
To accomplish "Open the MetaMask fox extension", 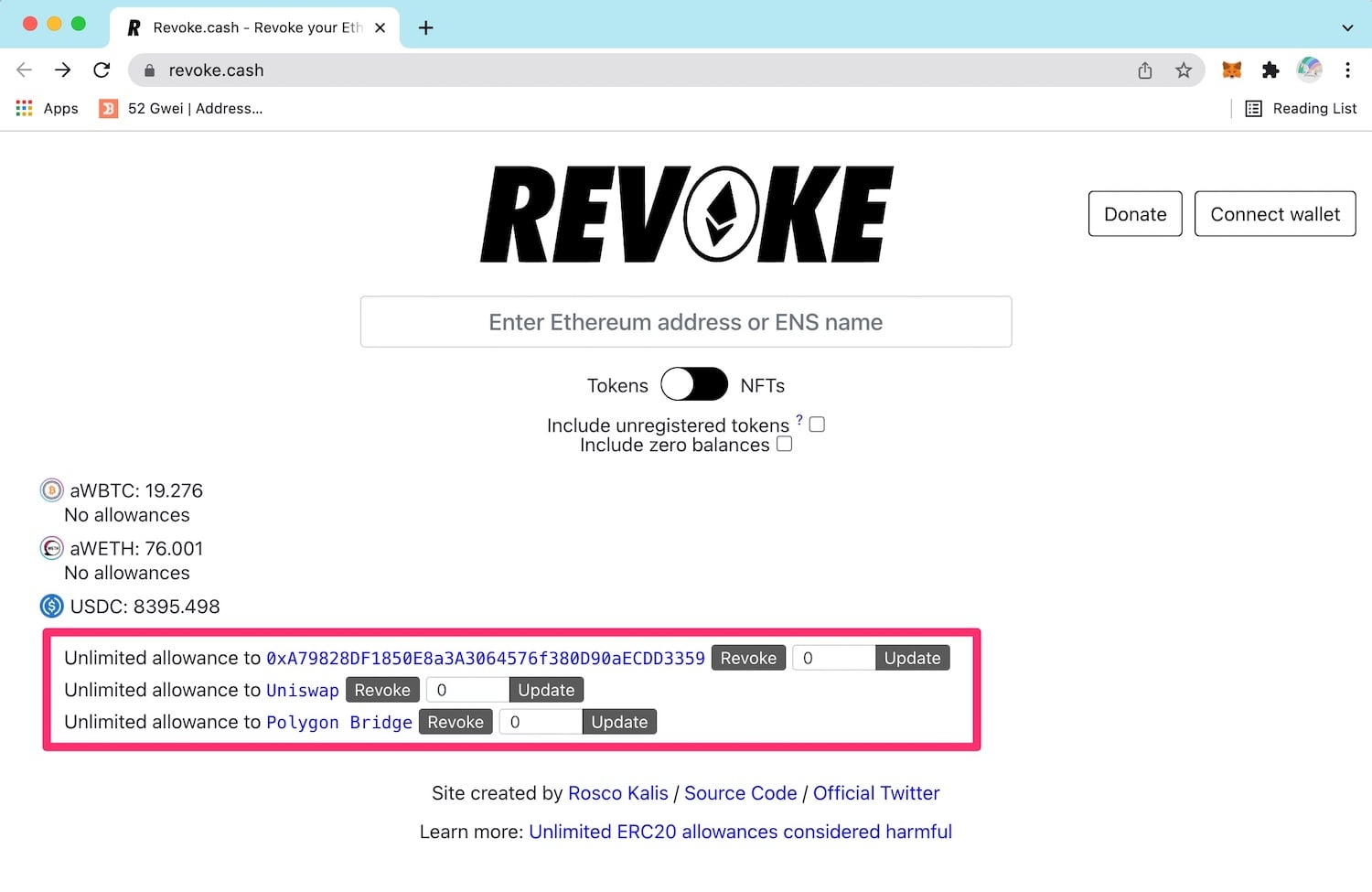I will click(1232, 70).
